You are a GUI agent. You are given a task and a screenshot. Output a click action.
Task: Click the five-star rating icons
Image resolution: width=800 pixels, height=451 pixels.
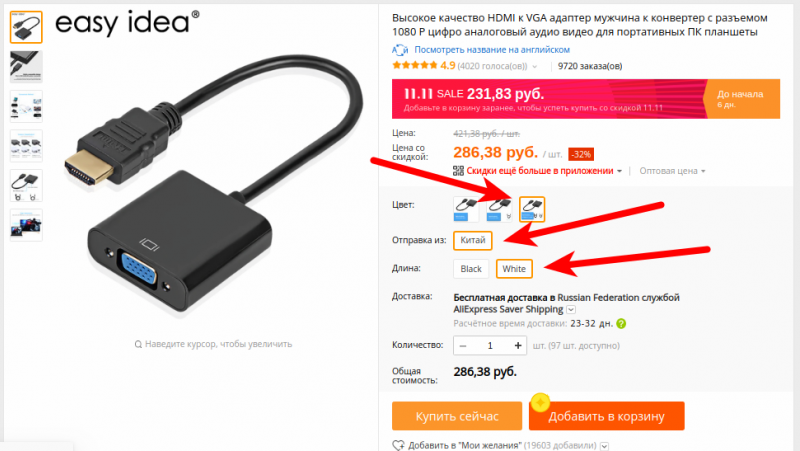pos(414,65)
